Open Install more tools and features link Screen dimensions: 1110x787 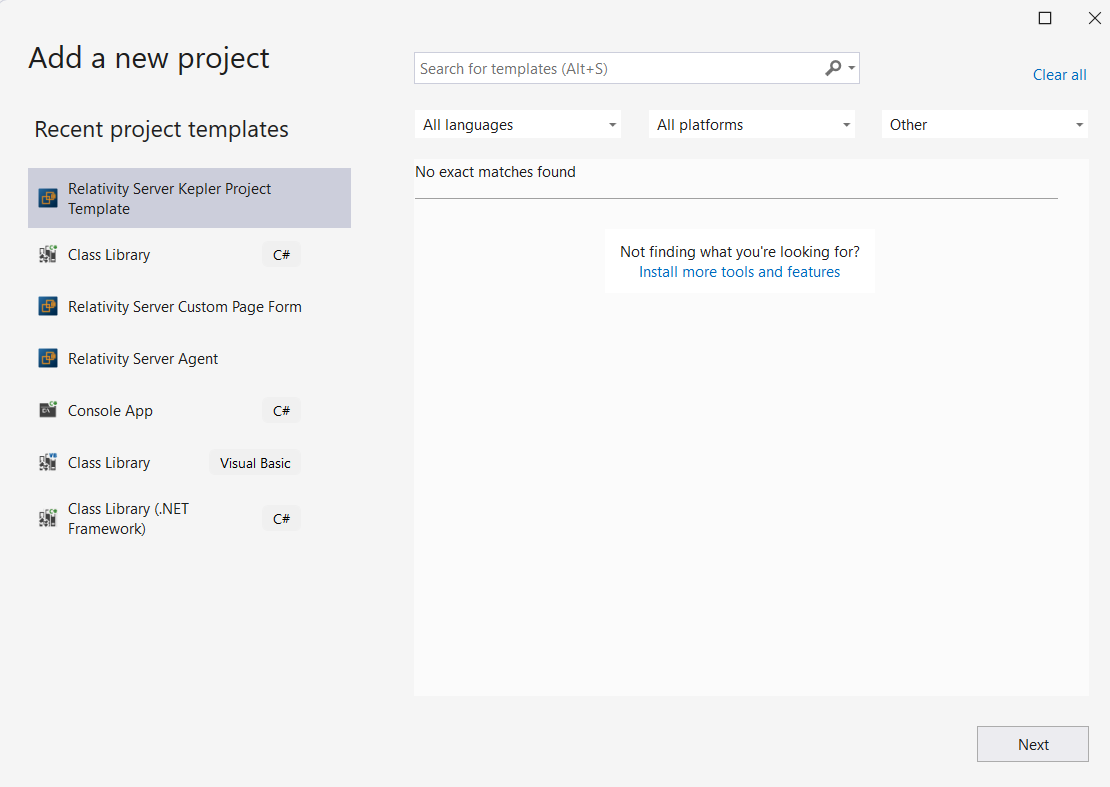tap(739, 272)
